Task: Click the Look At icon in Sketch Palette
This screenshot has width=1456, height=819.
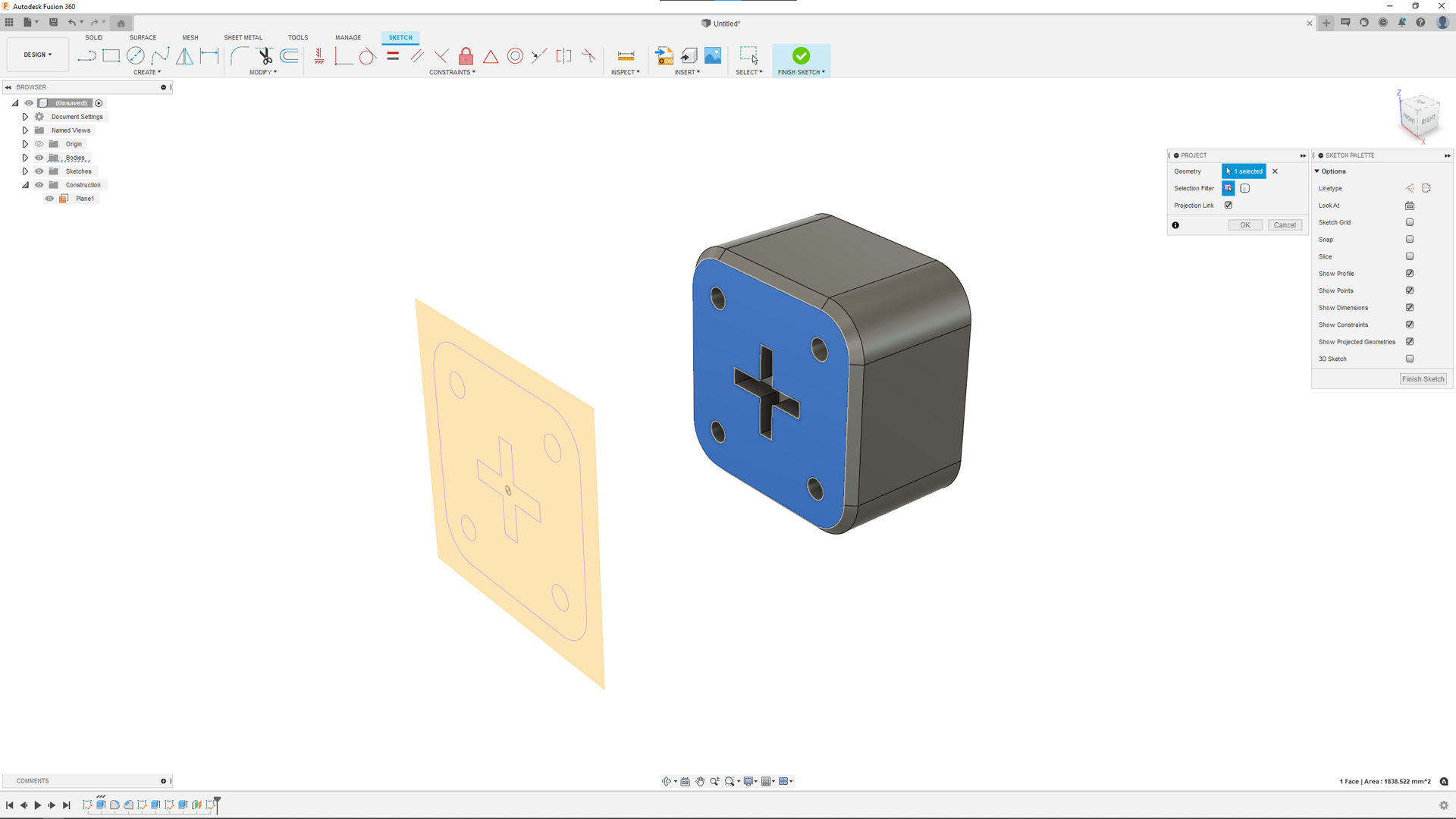Action: click(1410, 206)
